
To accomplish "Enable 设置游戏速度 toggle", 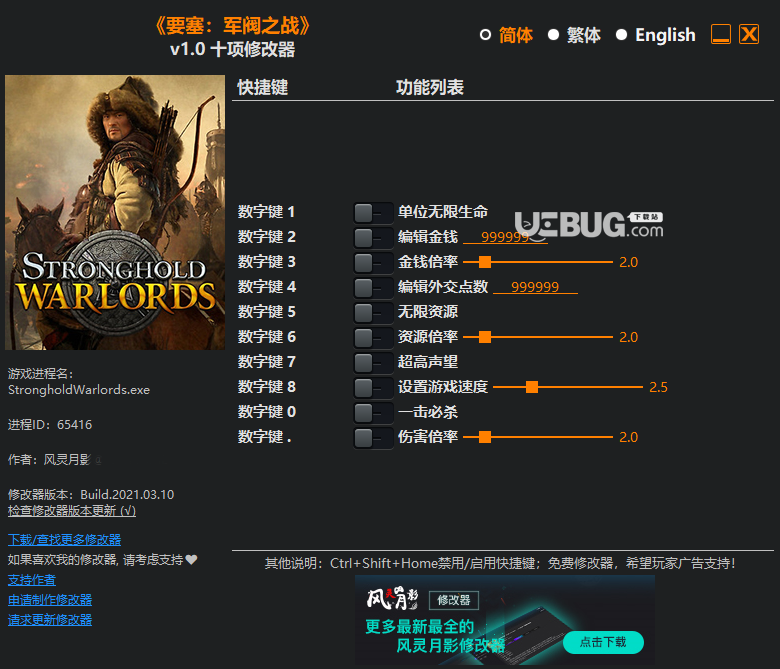I will tap(374, 387).
